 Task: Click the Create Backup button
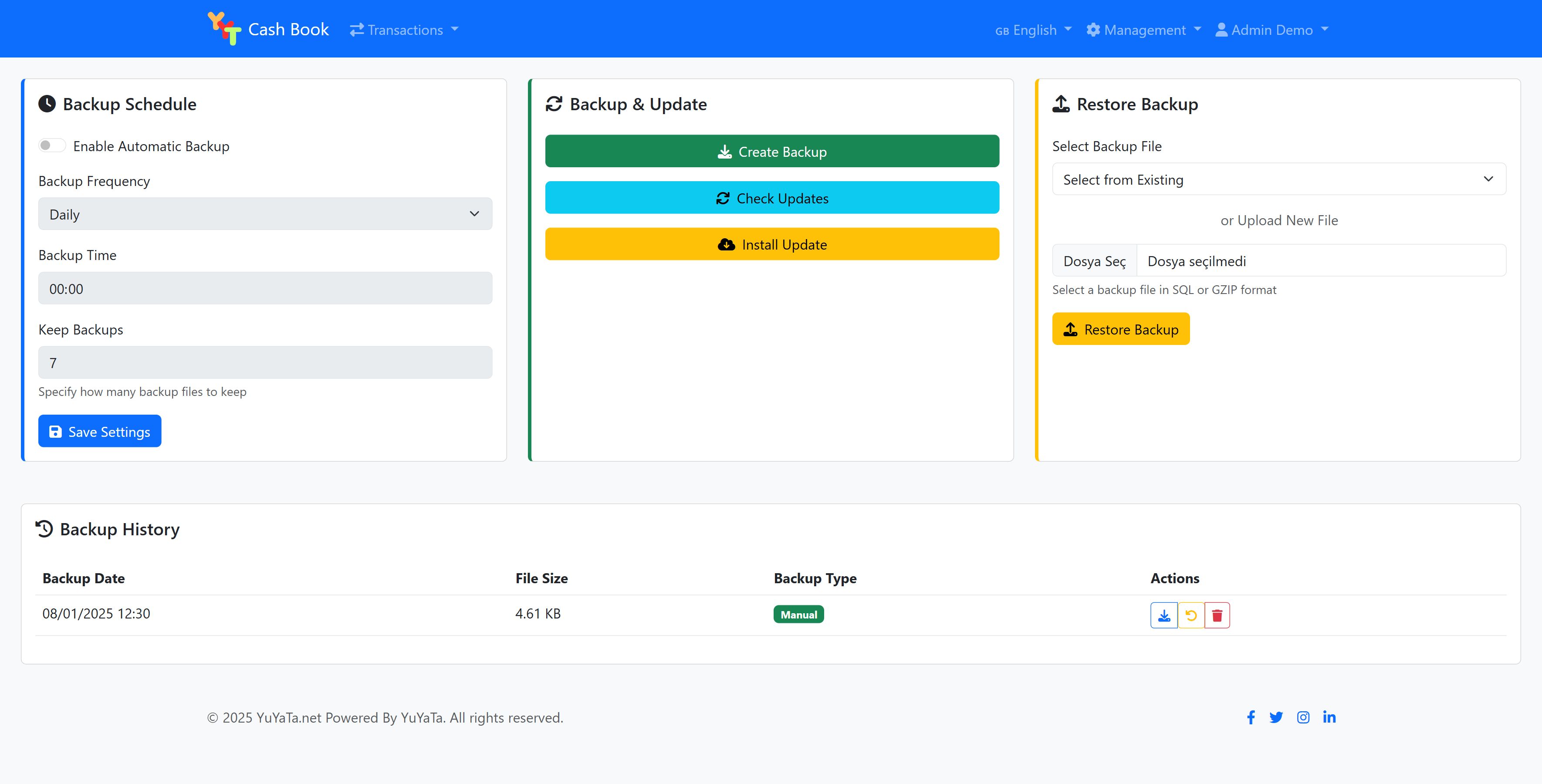tap(771, 151)
